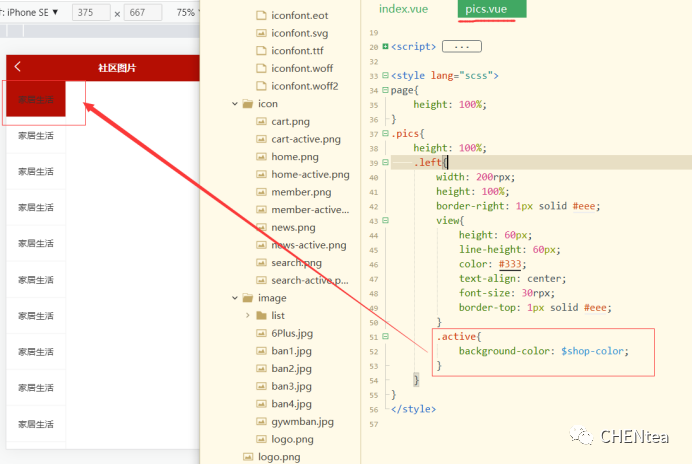
Task: Switch to the index.vue tab
Action: (404, 9)
